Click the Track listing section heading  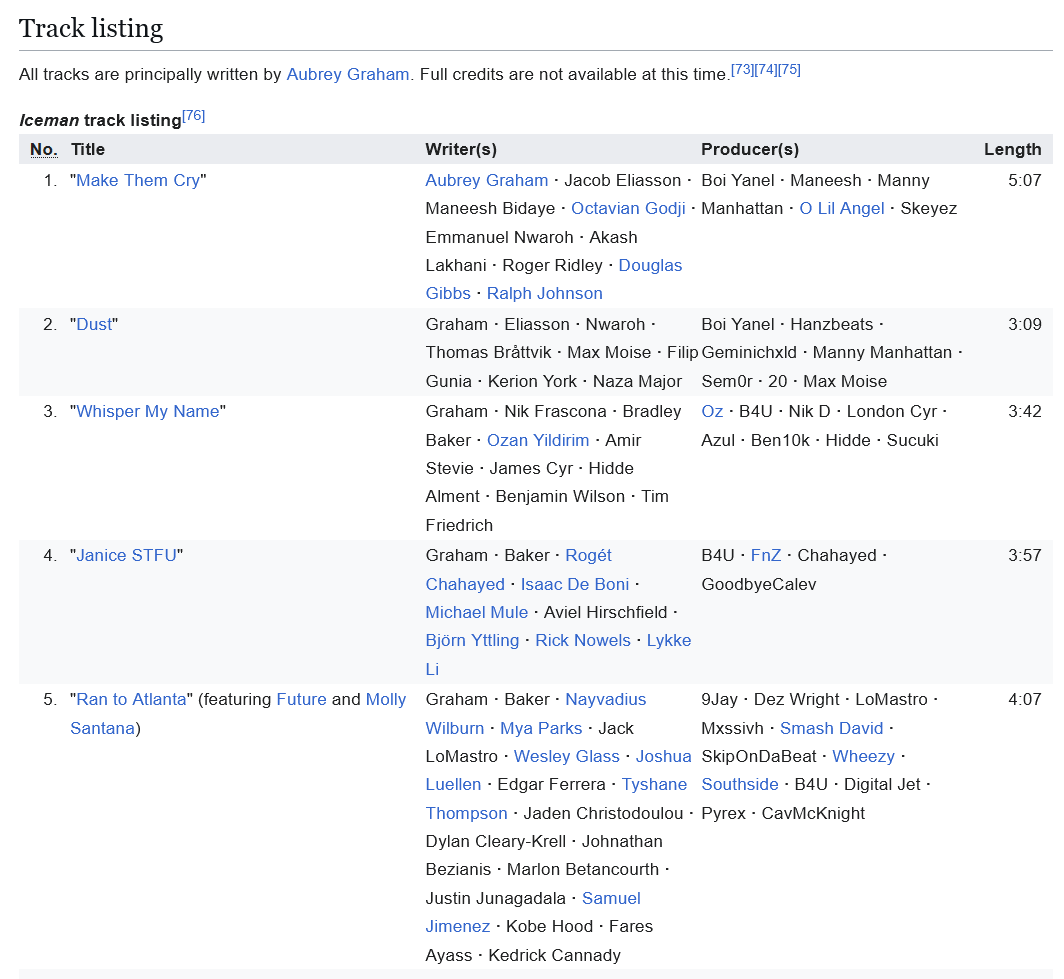pos(91,28)
